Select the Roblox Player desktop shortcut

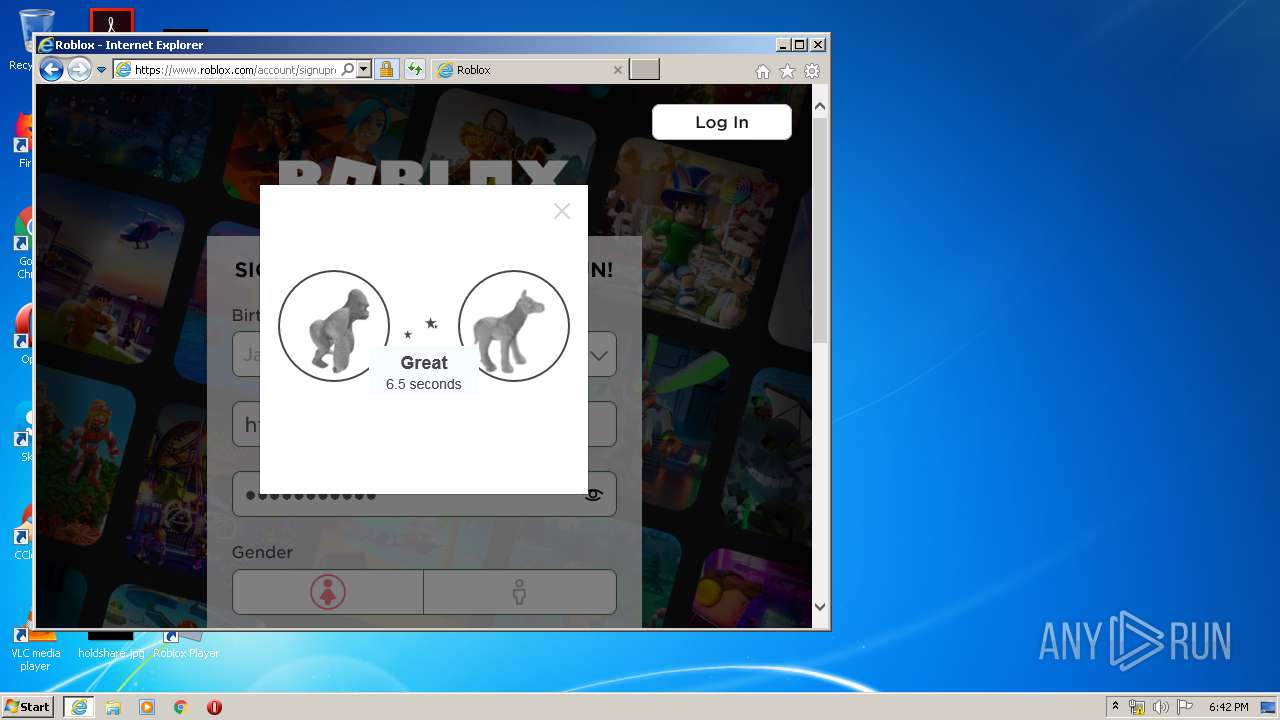[186, 645]
